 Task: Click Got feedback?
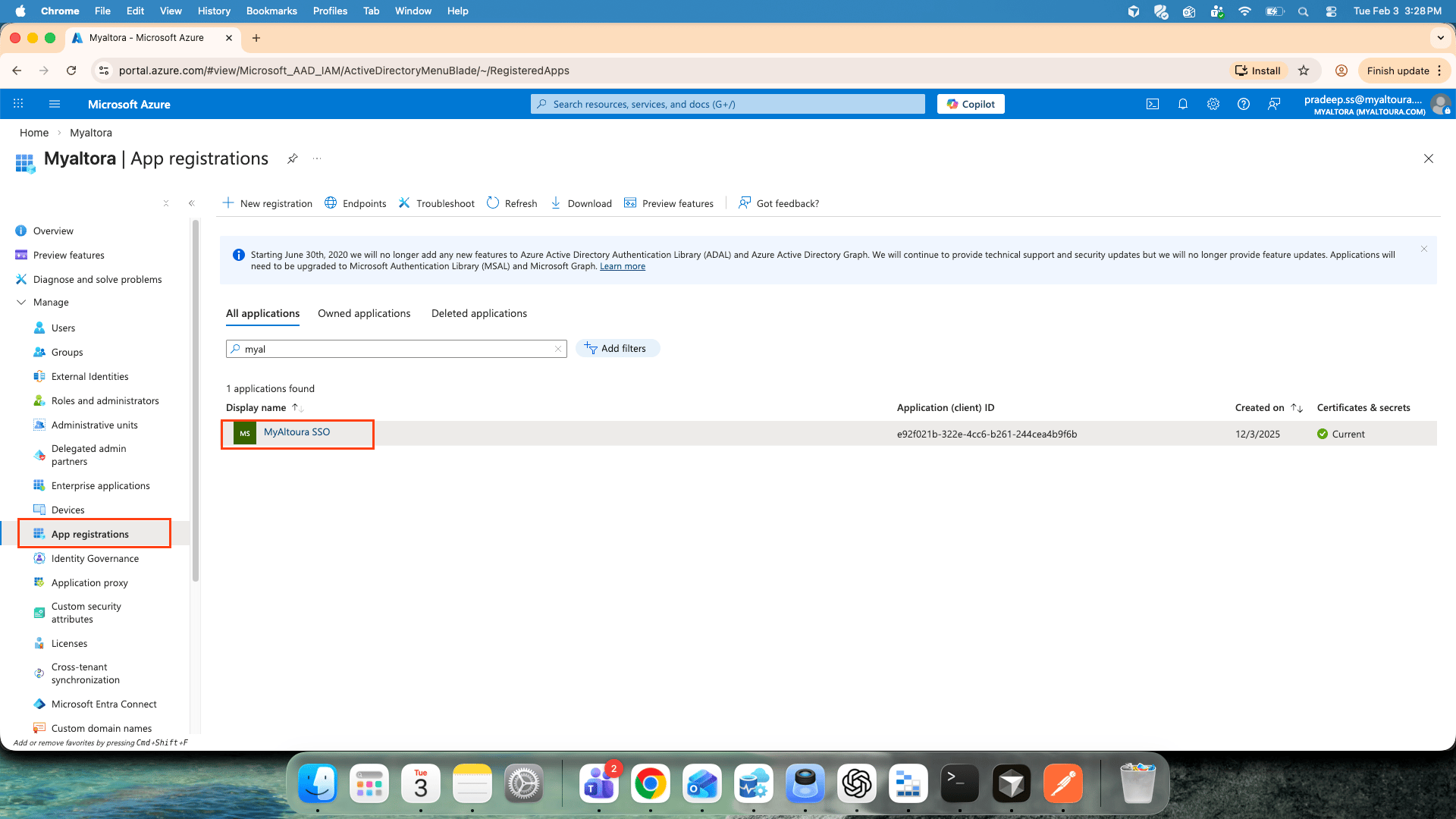coord(779,203)
